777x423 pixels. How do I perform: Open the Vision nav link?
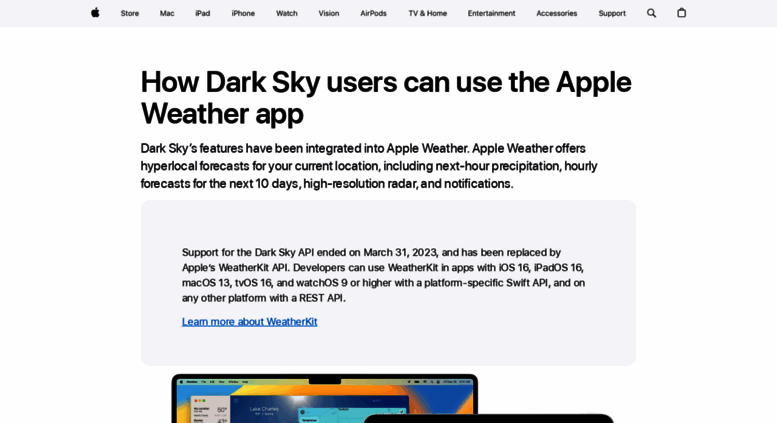(x=329, y=13)
